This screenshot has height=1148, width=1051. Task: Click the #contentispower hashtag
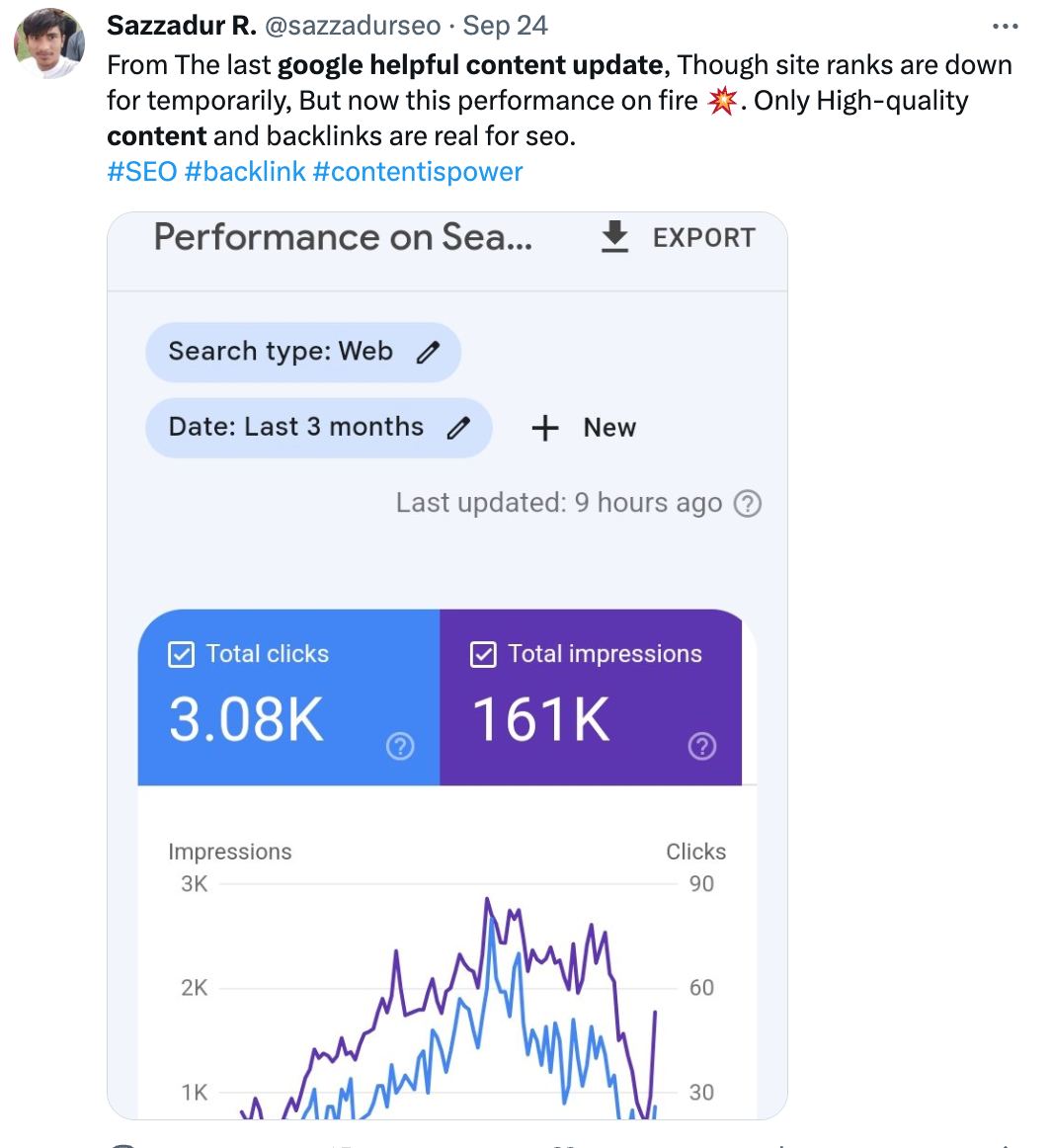click(417, 172)
